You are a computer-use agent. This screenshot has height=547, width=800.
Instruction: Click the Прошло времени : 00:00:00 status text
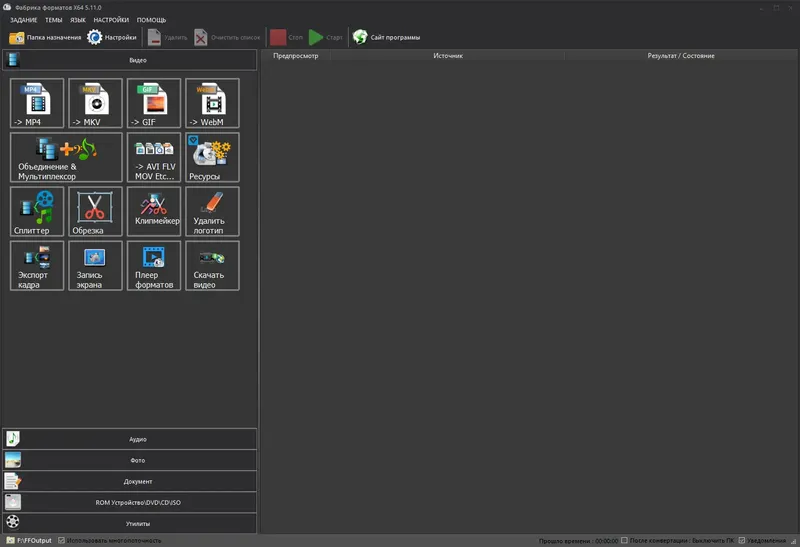pos(578,541)
